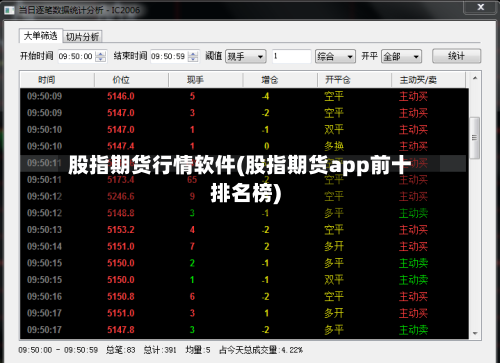Click the scrollbar down arrow

pyautogui.click(x=475, y=333)
